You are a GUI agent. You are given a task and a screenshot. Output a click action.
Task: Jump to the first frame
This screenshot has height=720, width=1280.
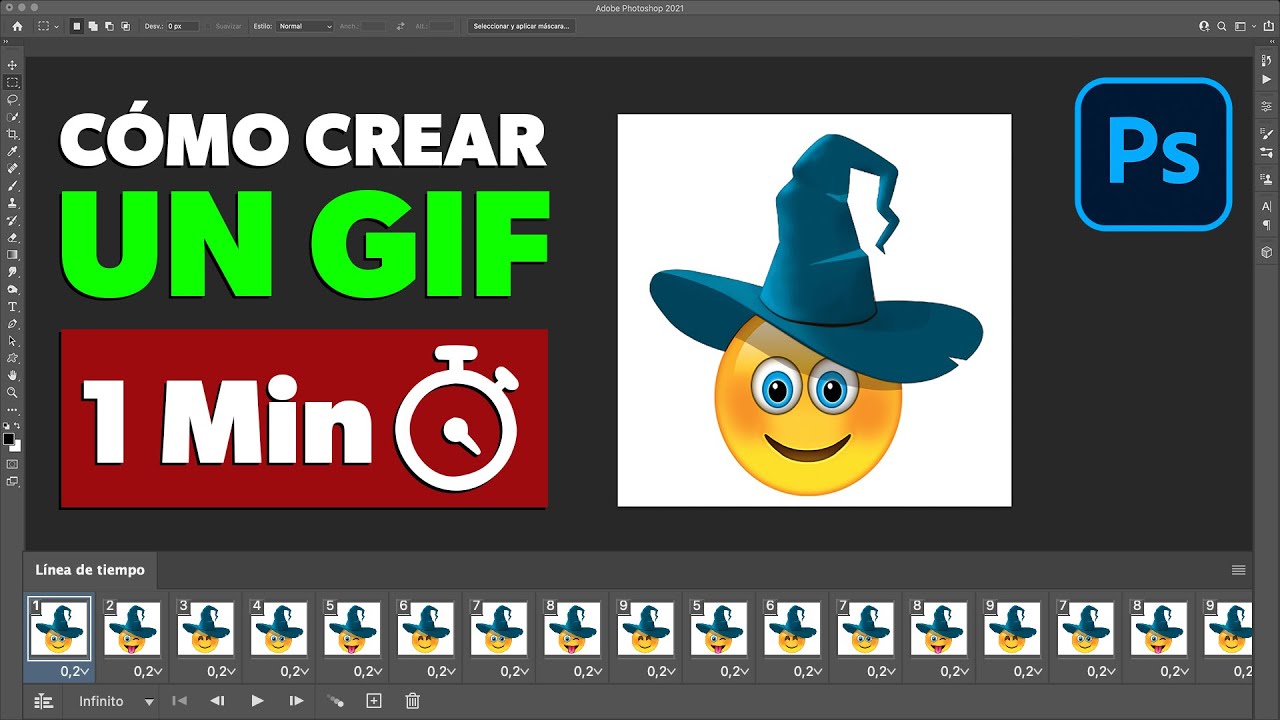(179, 701)
